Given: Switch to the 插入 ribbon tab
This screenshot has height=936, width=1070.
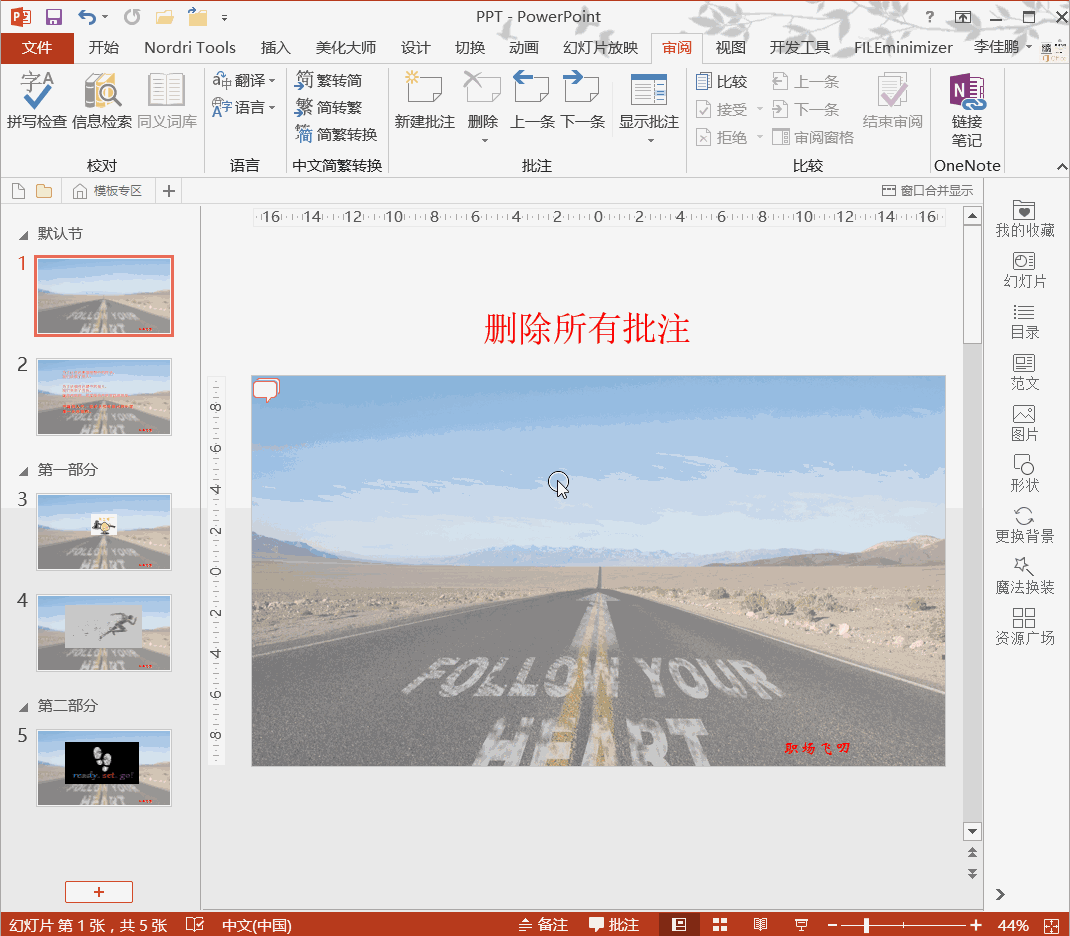Looking at the screenshot, I should coord(275,47).
